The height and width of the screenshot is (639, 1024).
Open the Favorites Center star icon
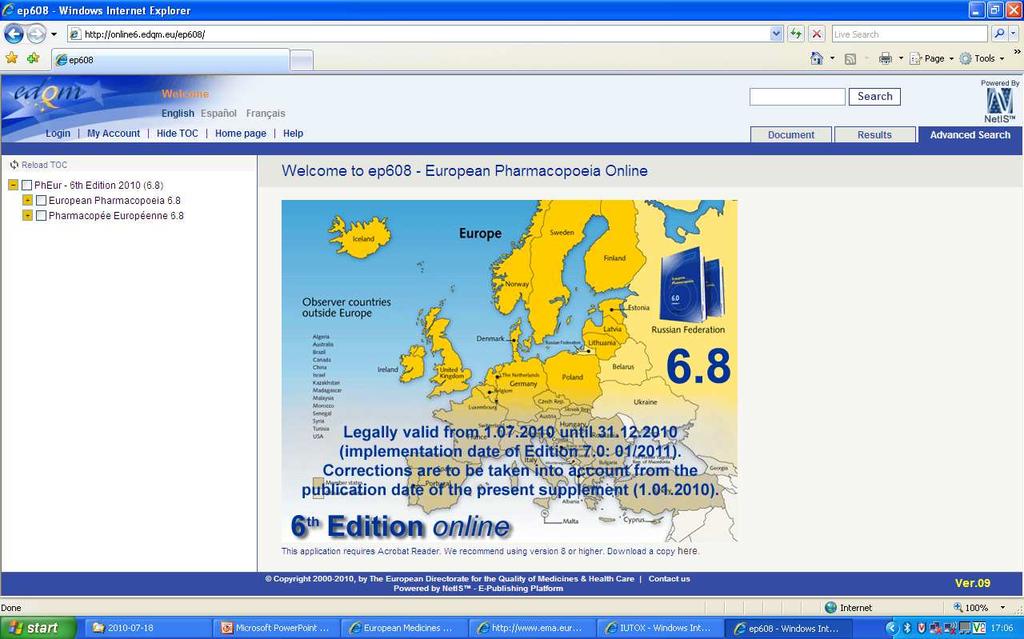[12, 59]
